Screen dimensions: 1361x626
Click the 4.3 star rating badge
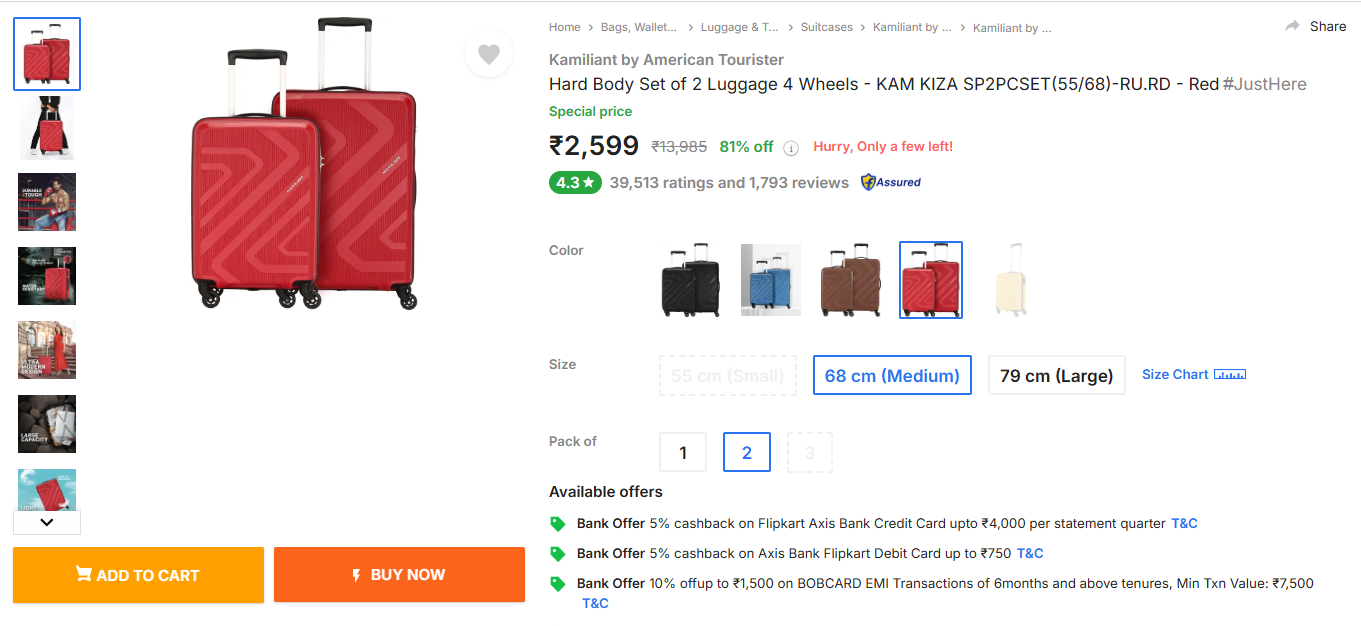pyautogui.click(x=575, y=183)
